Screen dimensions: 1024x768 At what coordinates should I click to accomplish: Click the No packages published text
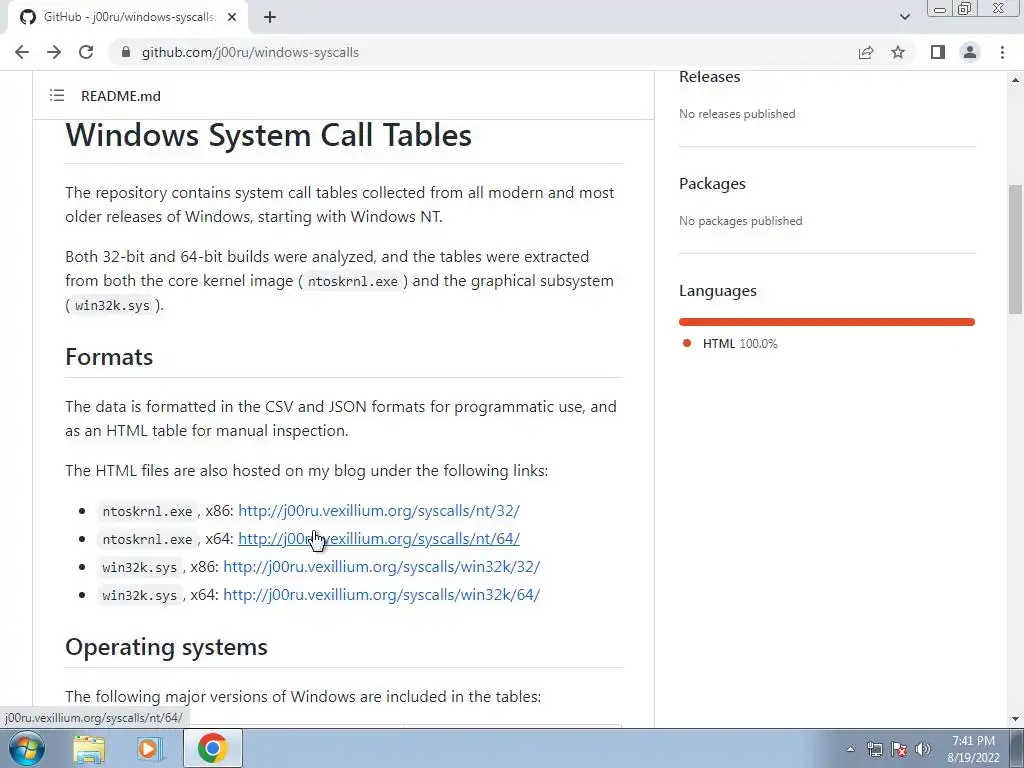(741, 221)
